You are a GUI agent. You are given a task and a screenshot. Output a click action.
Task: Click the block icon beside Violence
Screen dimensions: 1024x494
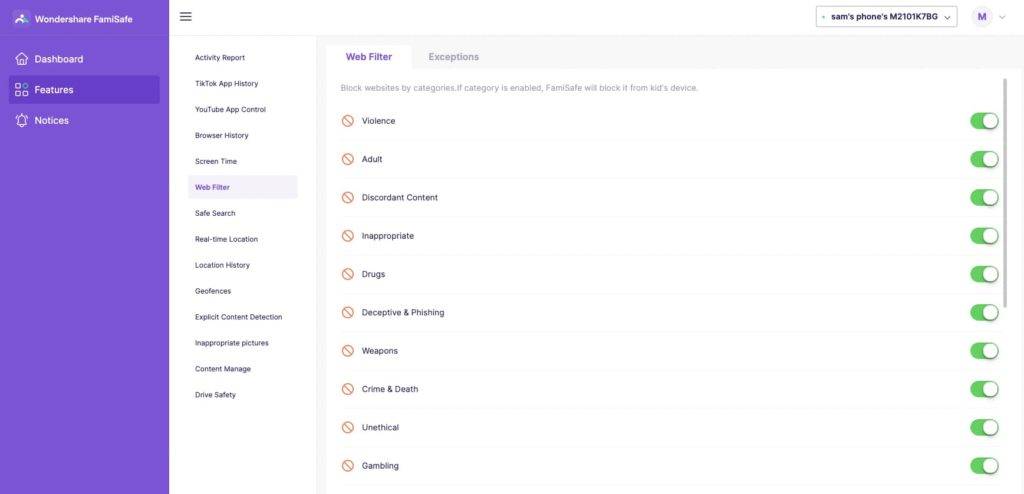pos(348,121)
